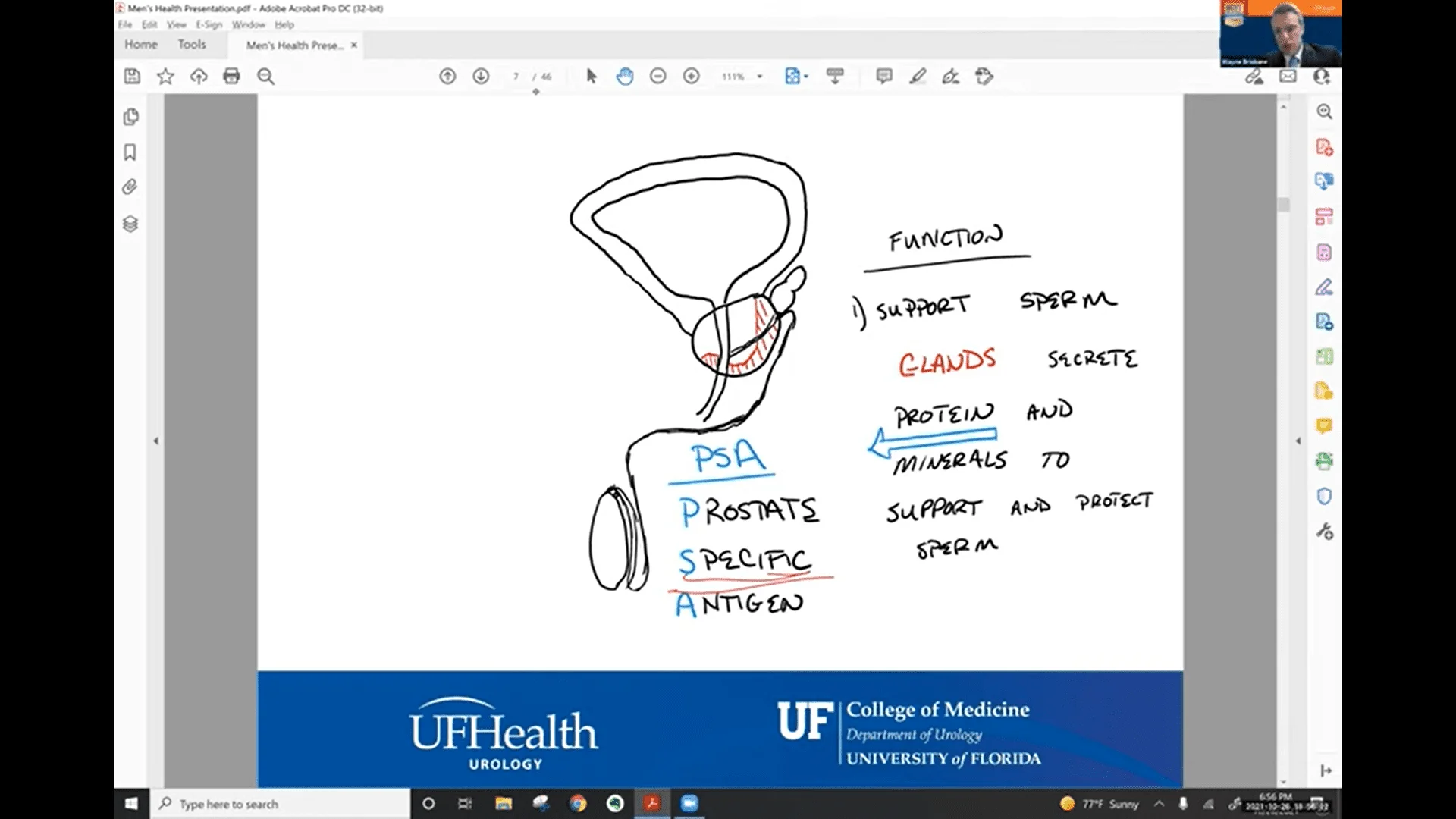The image size is (1456, 819).
Task: Go to next page with the down arrow
Action: tap(481, 76)
